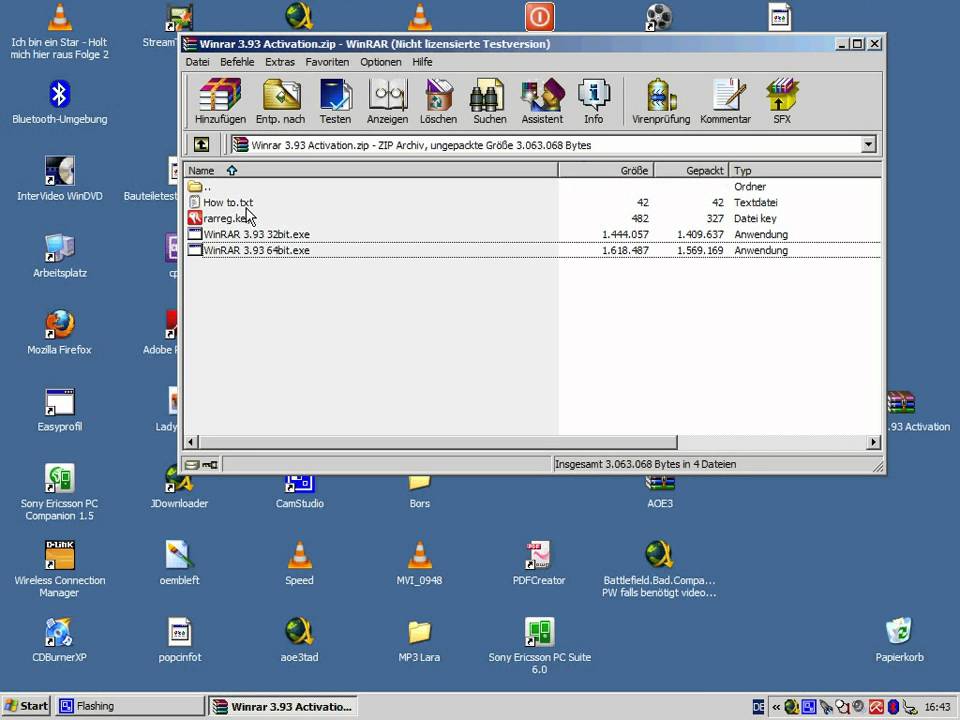Click horizontal scrollbar left arrow
The height and width of the screenshot is (720, 960).
click(x=191, y=442)
